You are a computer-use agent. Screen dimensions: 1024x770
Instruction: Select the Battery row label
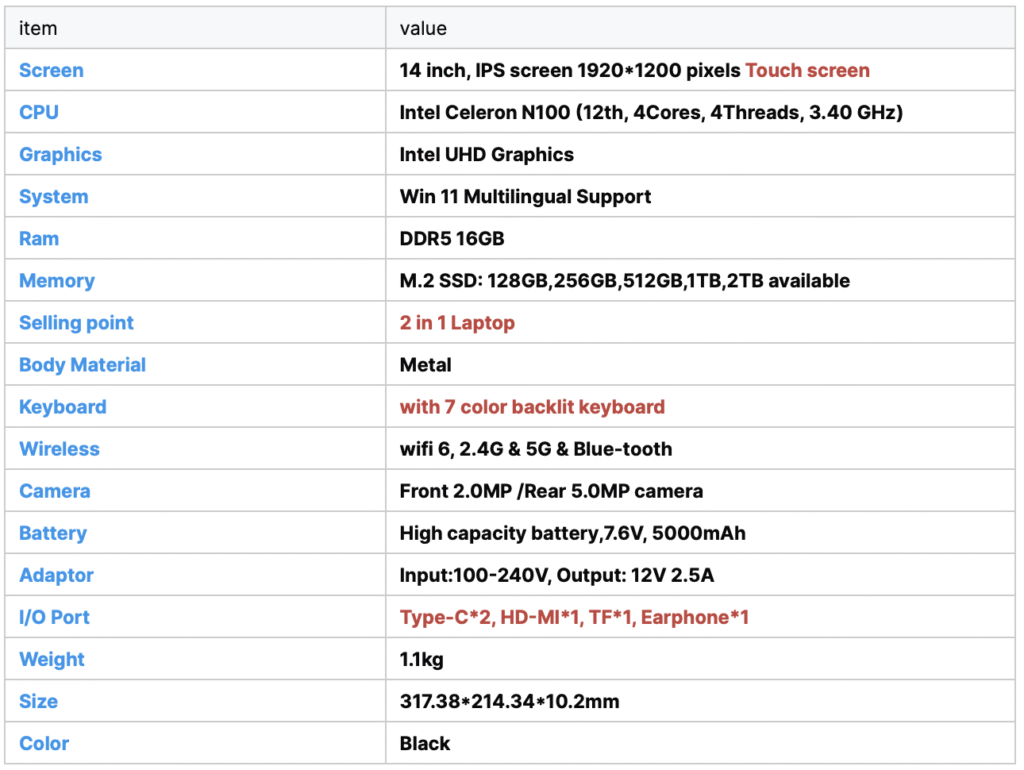point(53,533)
